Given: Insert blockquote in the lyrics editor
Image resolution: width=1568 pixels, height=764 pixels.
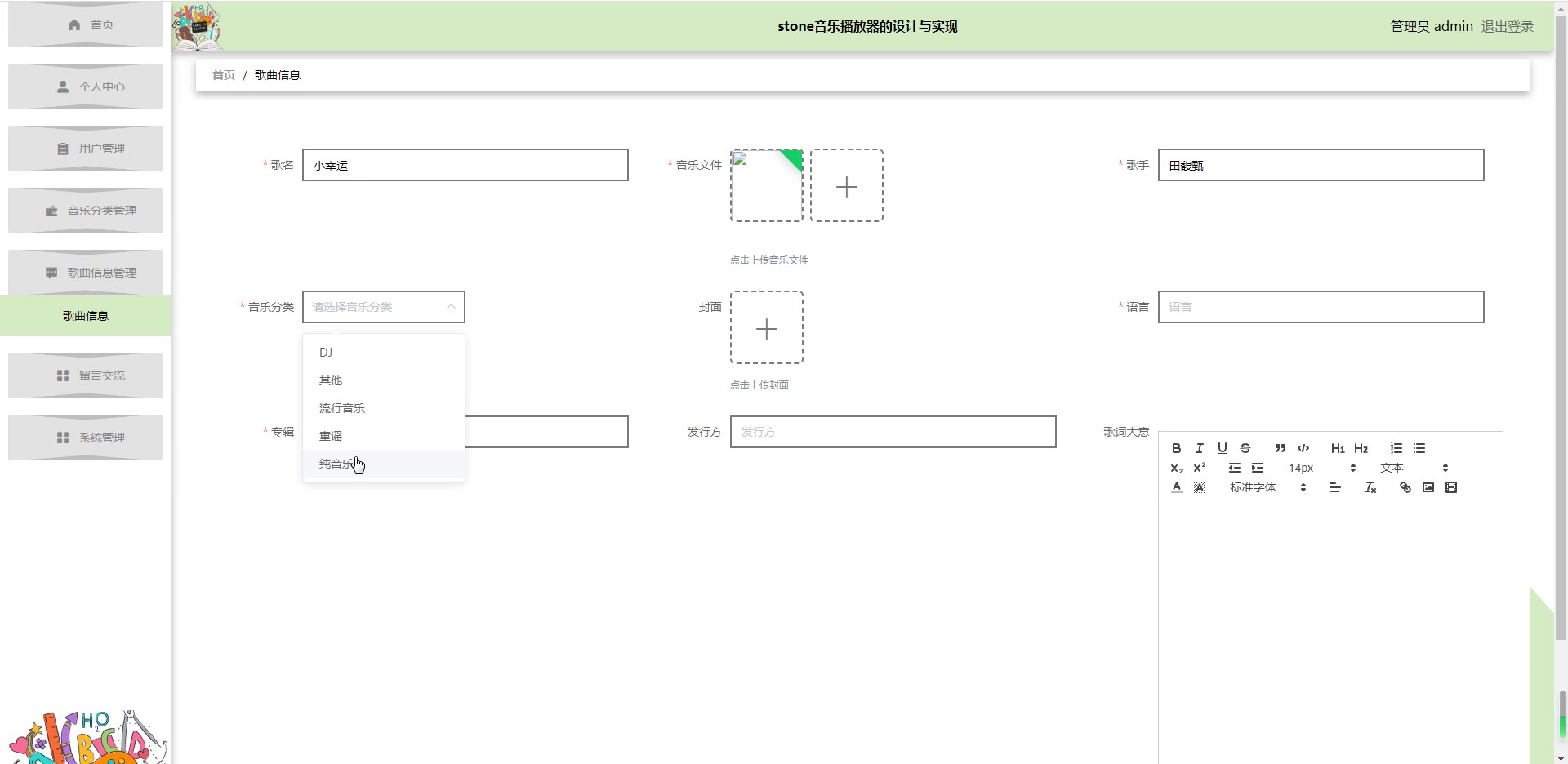Looking at the screenshot, I should click(1281, 448).
